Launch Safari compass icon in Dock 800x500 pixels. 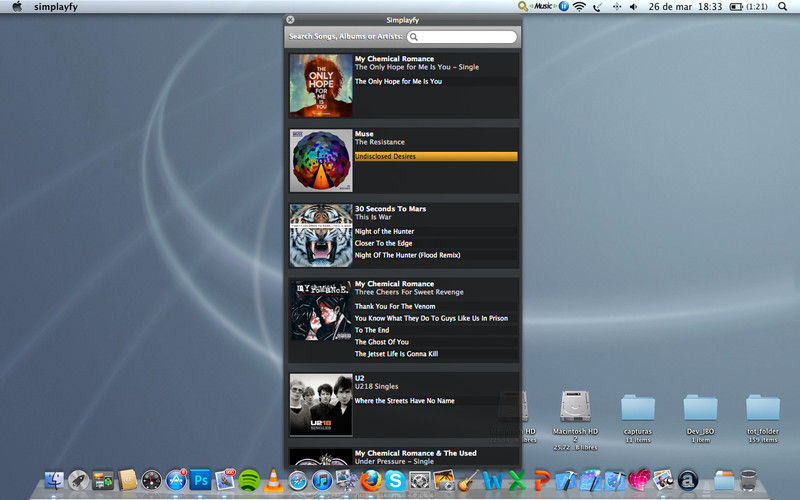297,481
